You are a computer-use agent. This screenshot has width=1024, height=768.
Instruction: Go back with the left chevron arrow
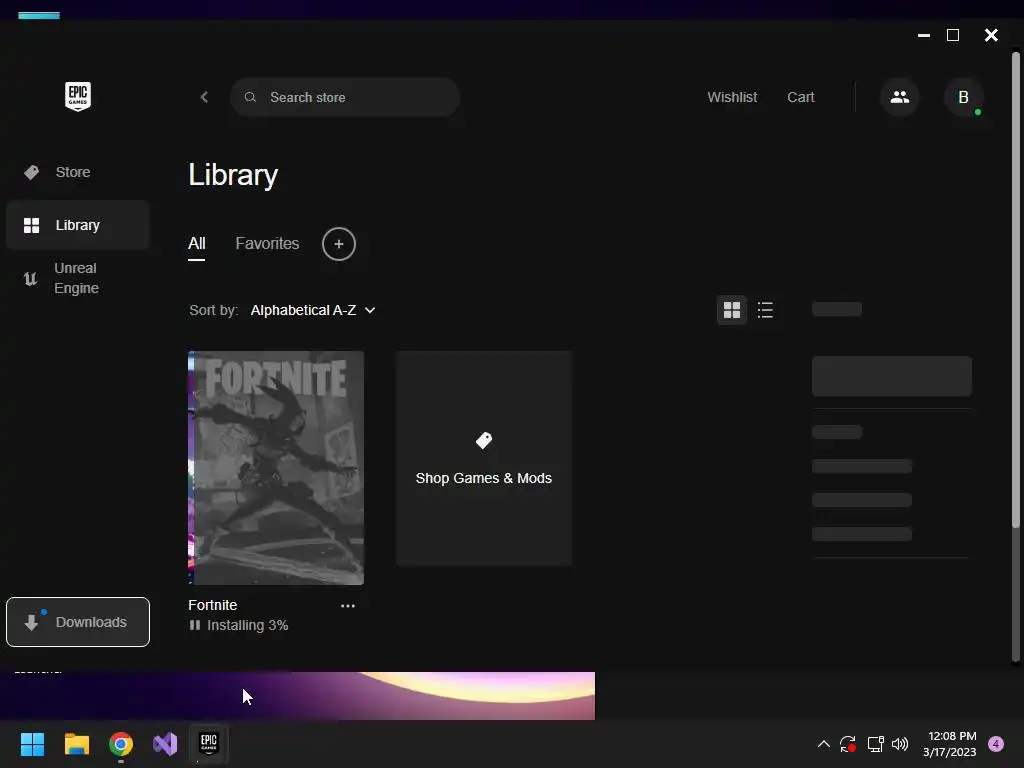point(204,97)
